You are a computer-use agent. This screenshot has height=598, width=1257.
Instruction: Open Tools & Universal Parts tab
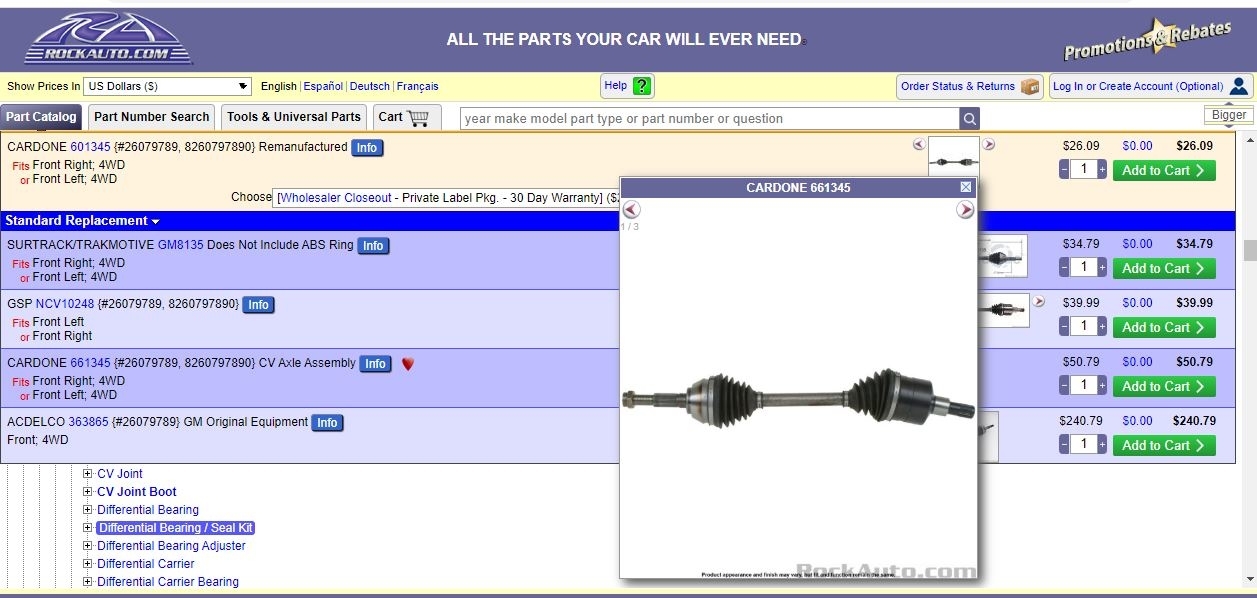293,117
